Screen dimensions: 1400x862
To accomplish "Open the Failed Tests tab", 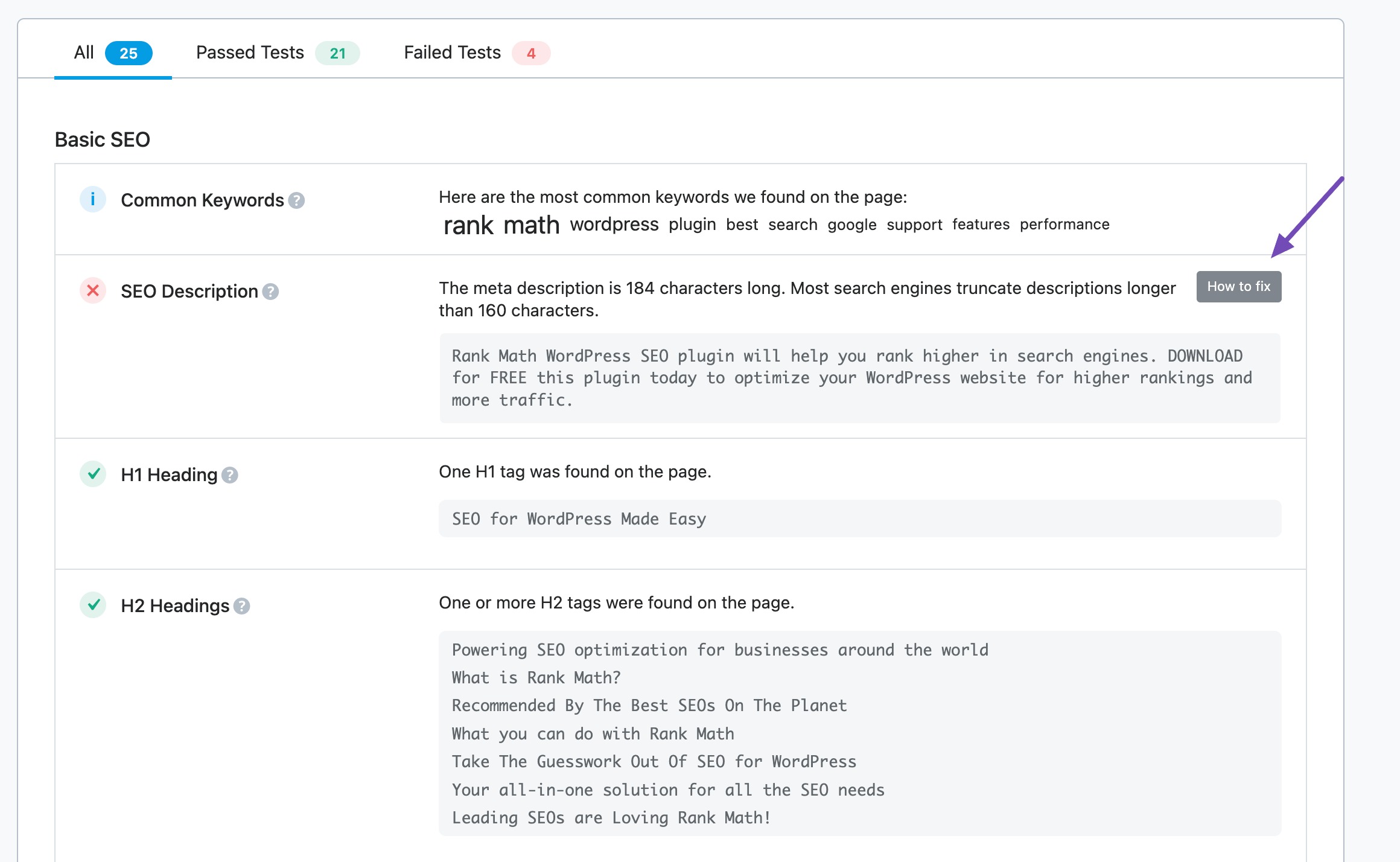I will coord(477,53).
